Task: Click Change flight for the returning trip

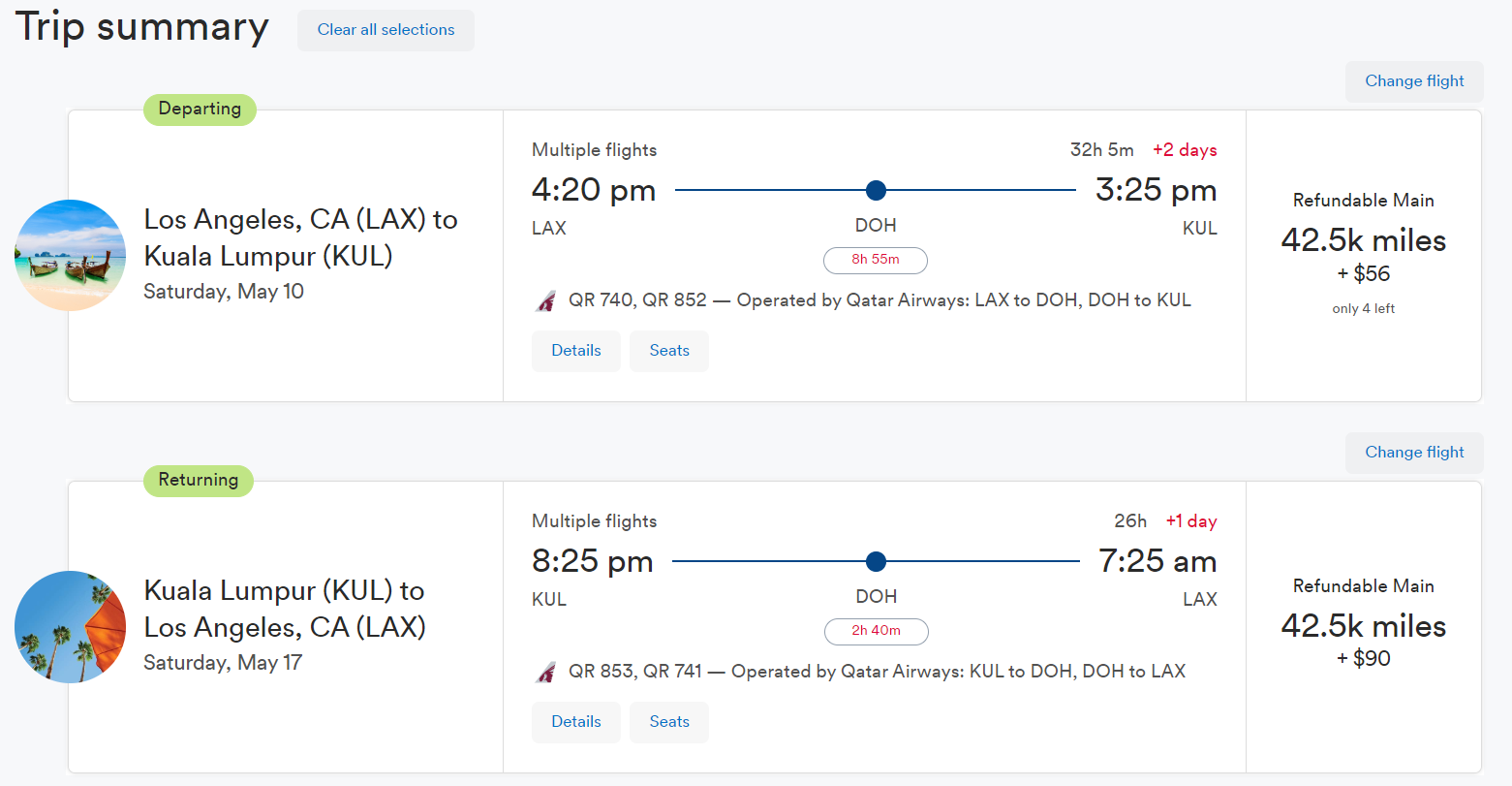Action: [x=1414, y=453]
